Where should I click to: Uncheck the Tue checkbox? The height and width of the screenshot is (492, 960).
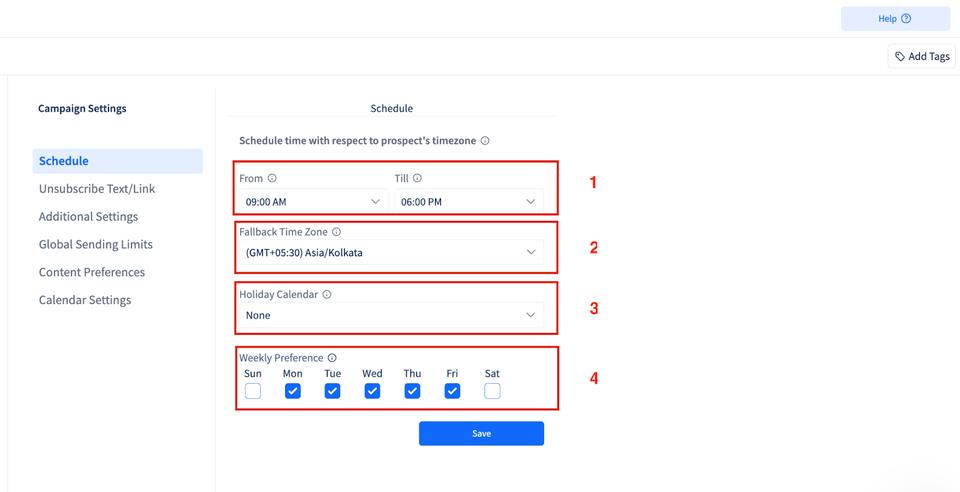coord(332,391)
